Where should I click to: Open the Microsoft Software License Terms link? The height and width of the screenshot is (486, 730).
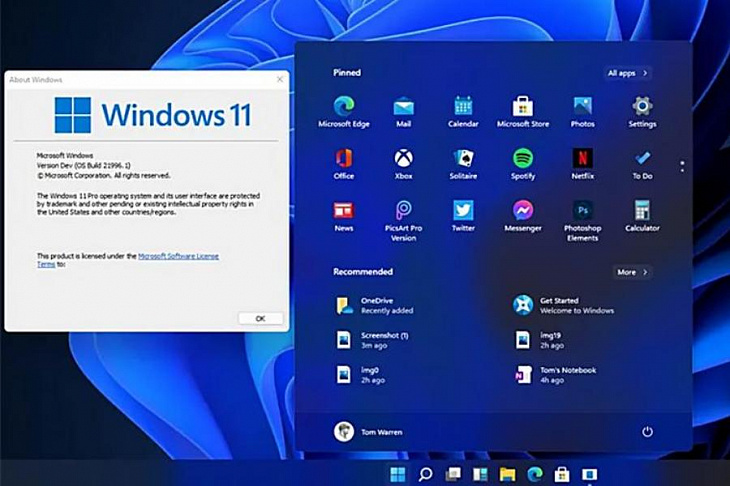pos(178,256)
